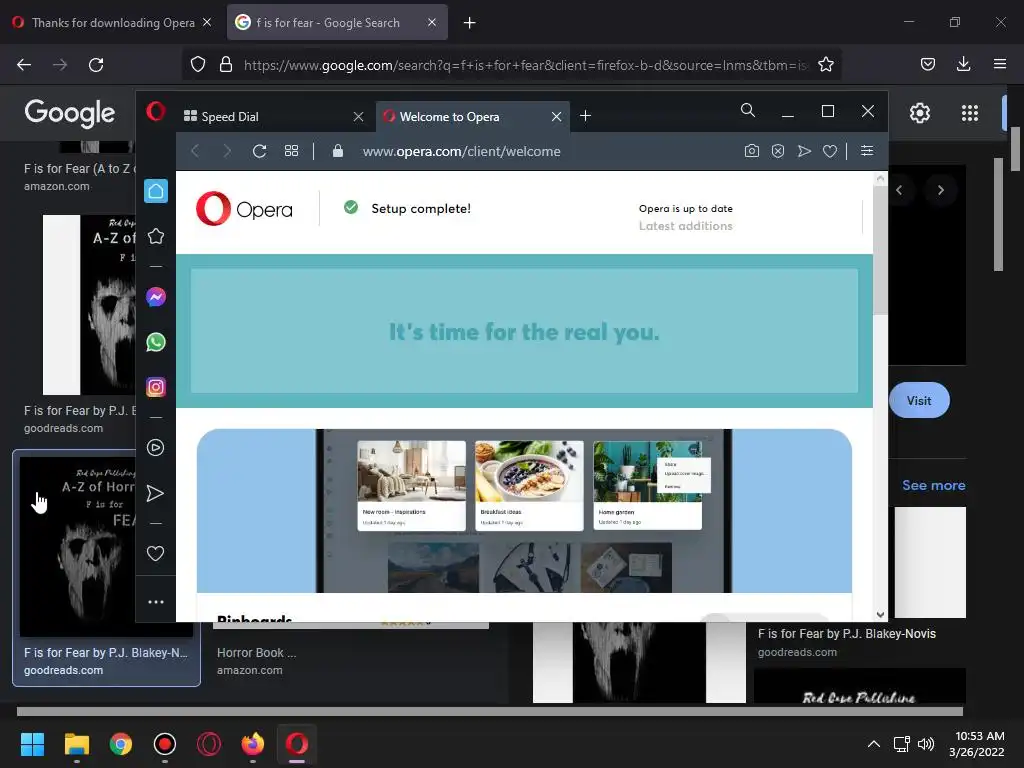Select f is for fear Google Search tab

pyautogui.click(x=337, y=23)
